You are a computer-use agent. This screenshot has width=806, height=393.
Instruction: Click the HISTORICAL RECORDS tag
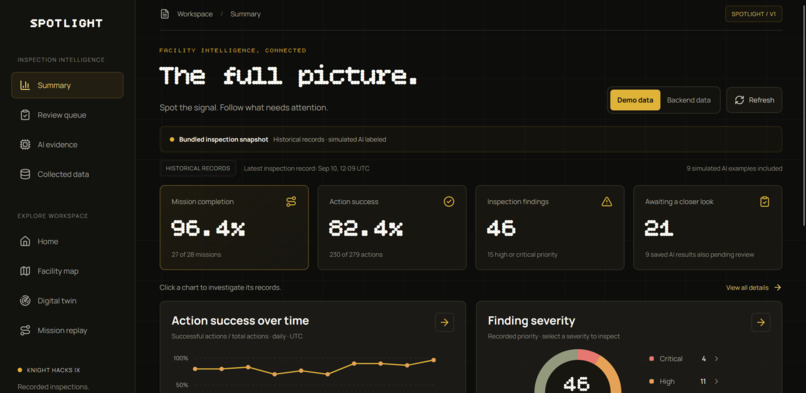click(198, 169)
